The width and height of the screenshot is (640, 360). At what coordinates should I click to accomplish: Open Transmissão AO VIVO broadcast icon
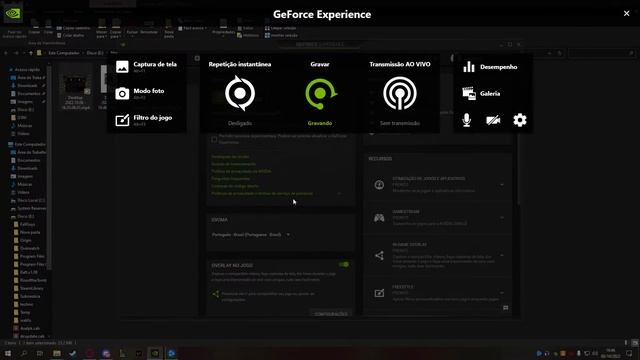coord(400,93)
